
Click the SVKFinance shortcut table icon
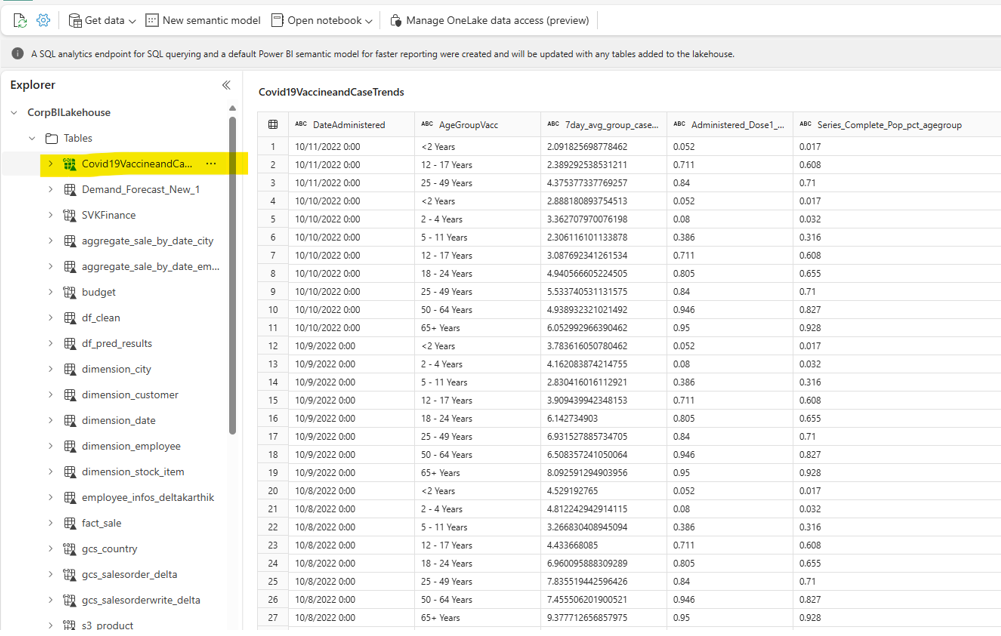70,215
